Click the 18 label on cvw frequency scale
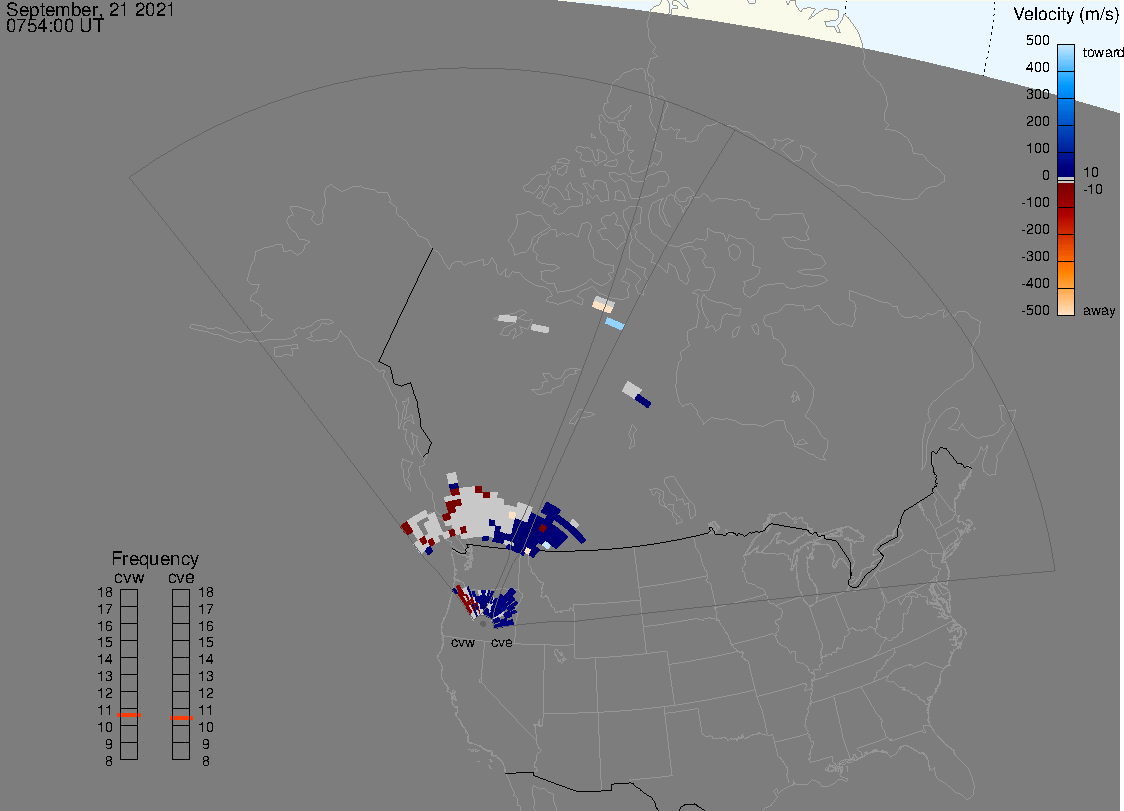Viewport: 1124px width, 811px height. click(105, 592)
